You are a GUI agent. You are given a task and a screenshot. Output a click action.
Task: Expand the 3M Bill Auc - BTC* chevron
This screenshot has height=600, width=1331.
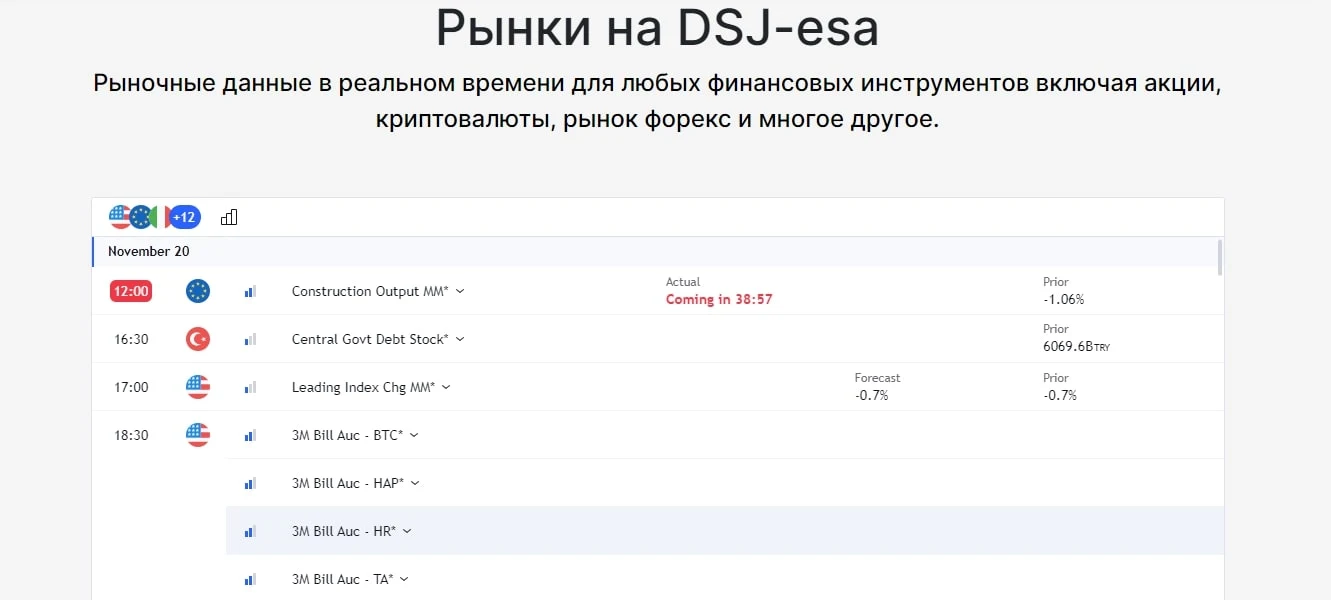pyautogui.click(x=414, y=436)
